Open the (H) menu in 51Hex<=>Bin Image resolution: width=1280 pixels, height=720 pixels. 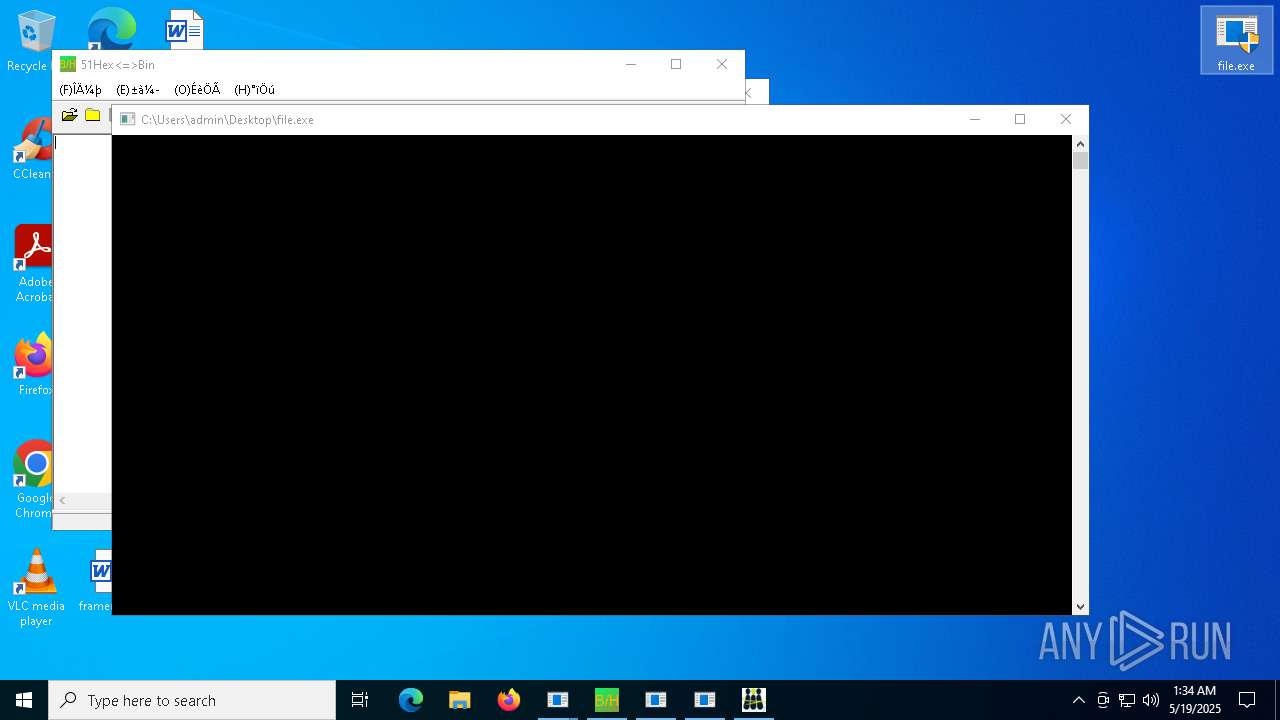[254, 90]
